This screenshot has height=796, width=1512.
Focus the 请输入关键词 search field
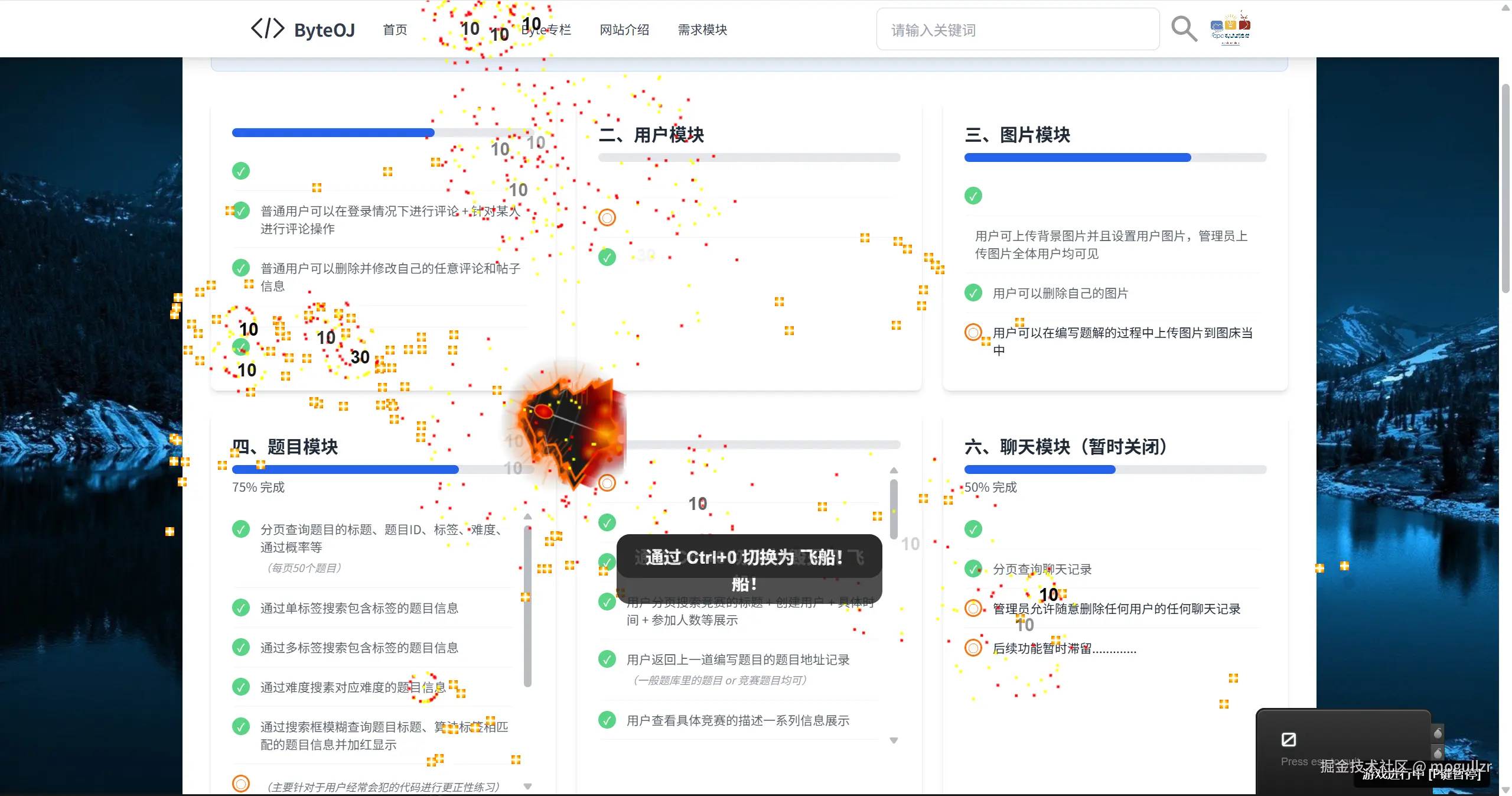(x=1017, y=30)
